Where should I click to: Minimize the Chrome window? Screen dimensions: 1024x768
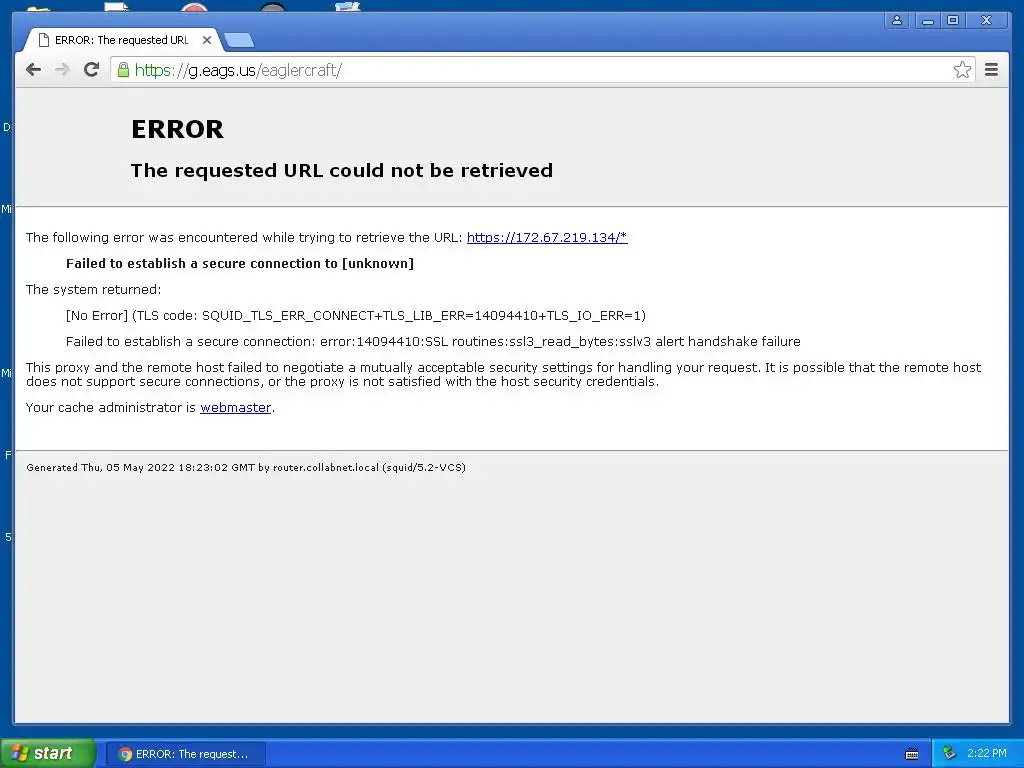pos(927,20)
